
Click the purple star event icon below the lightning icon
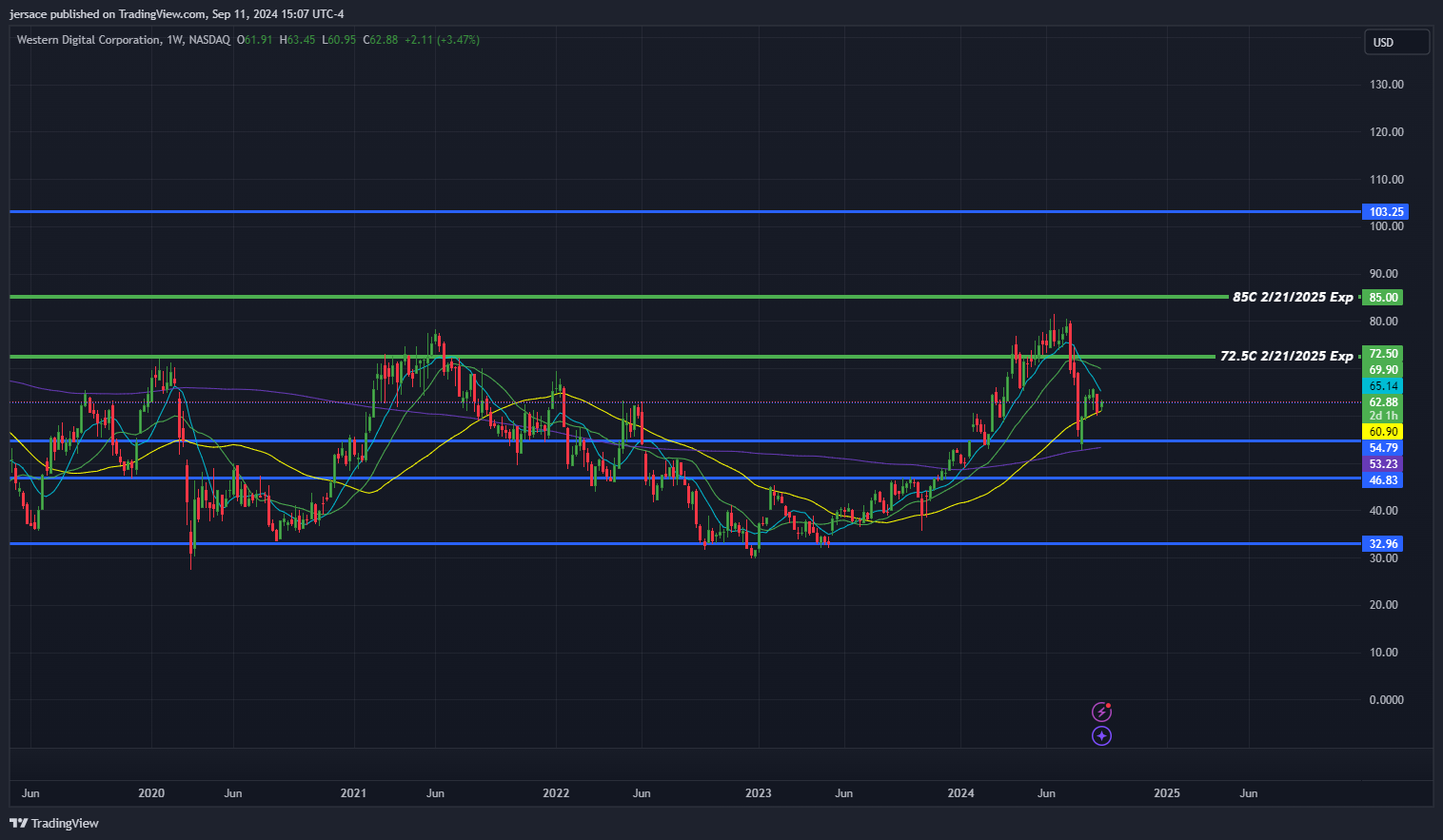(x=1101, y=735)
